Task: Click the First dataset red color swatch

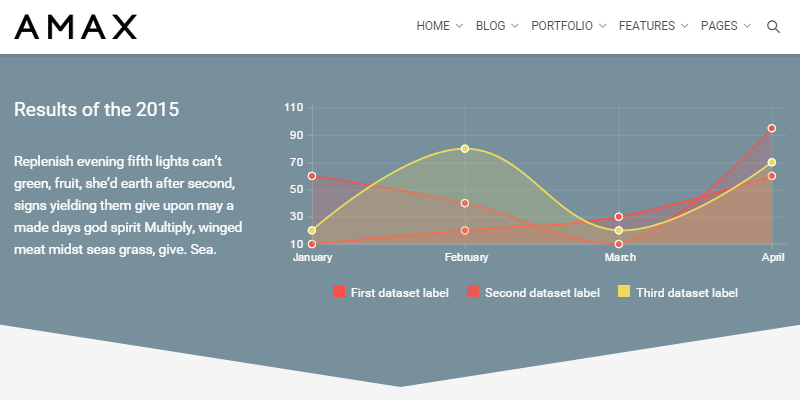Action: click(339, 292)
